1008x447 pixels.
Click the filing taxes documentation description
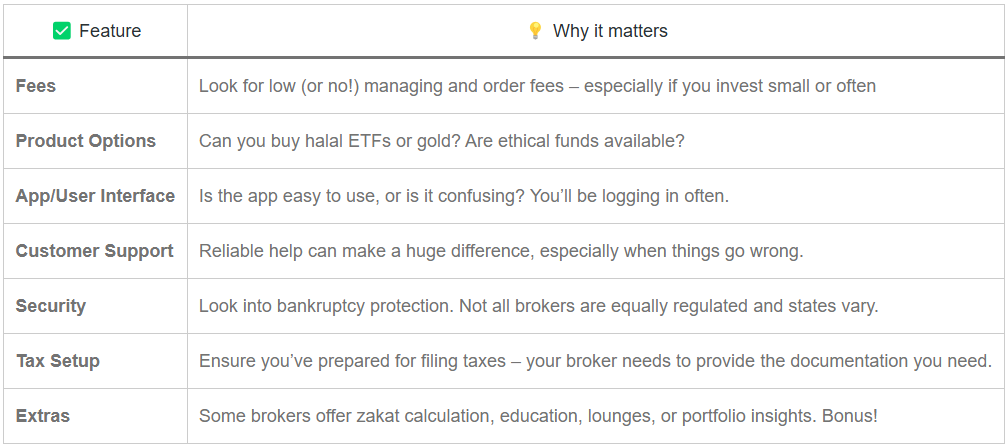596,361
